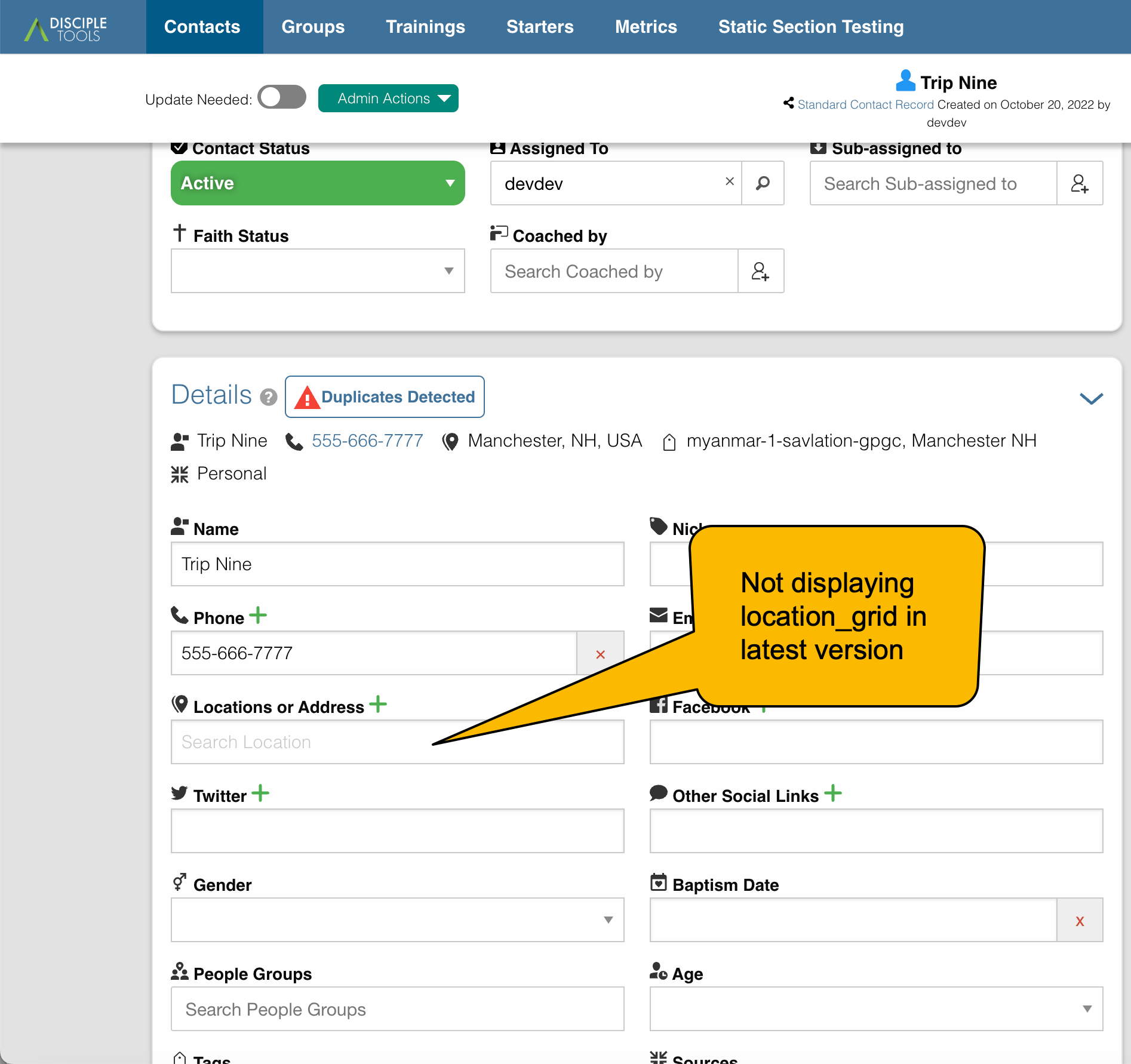Click the blue person icon beside Trip Nine
This screenshot has height=1064, width=1131.
905,81
